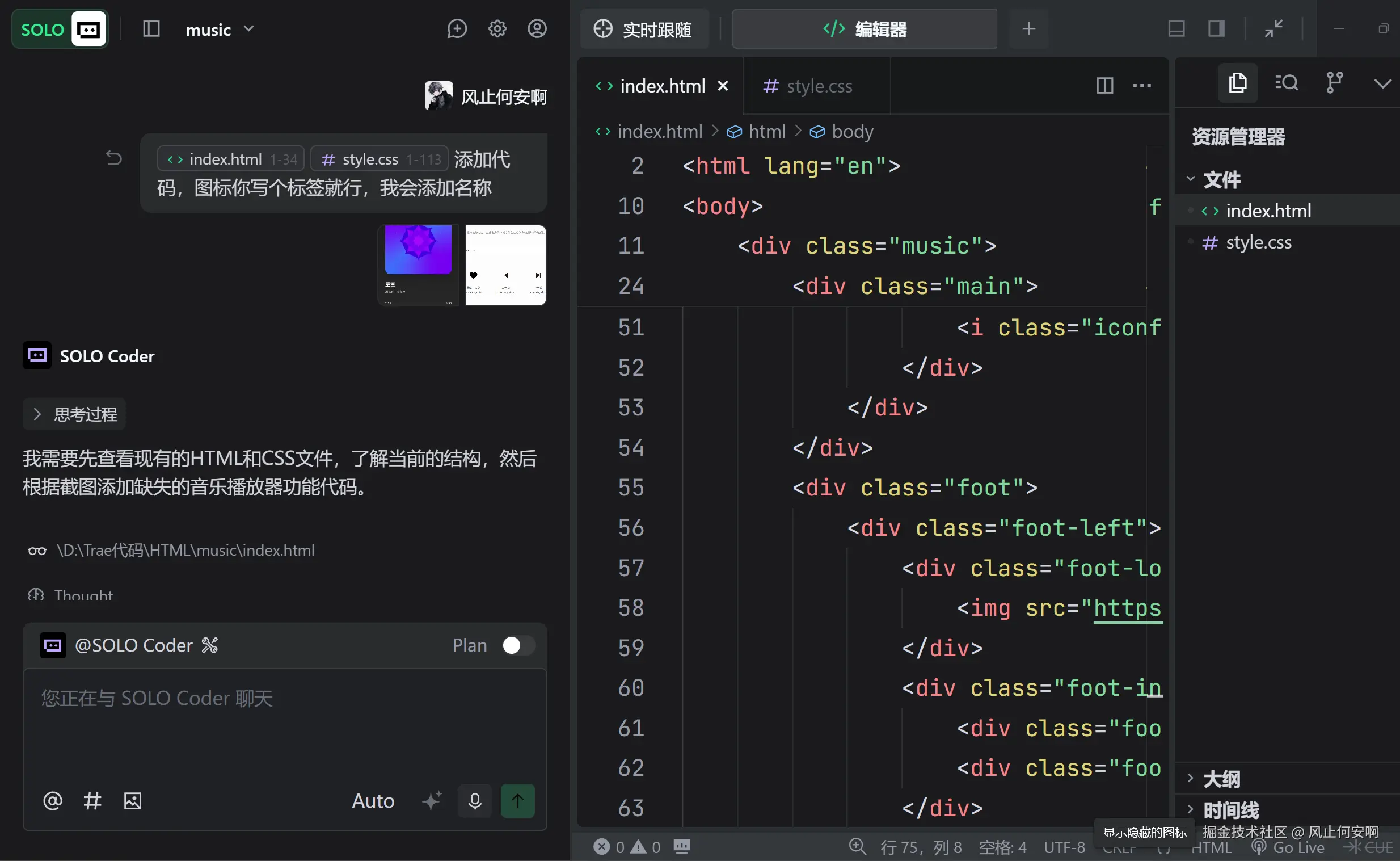Toggle the left sidebar panel icon
The height and width of the screenshot is (861, 1400).
click(151, 29)
